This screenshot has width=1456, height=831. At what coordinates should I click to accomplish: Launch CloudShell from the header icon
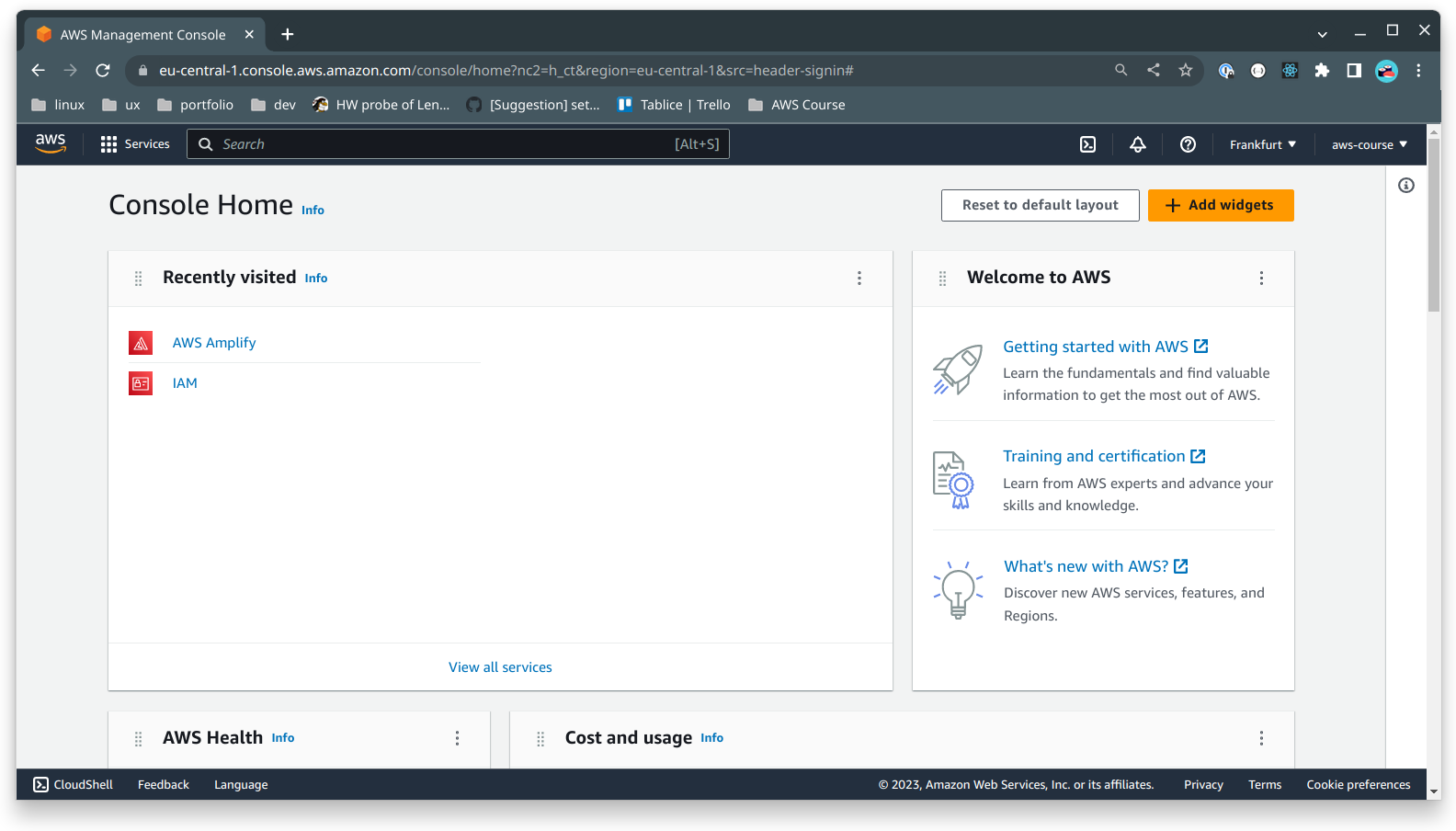click(x=1087, y=144)
